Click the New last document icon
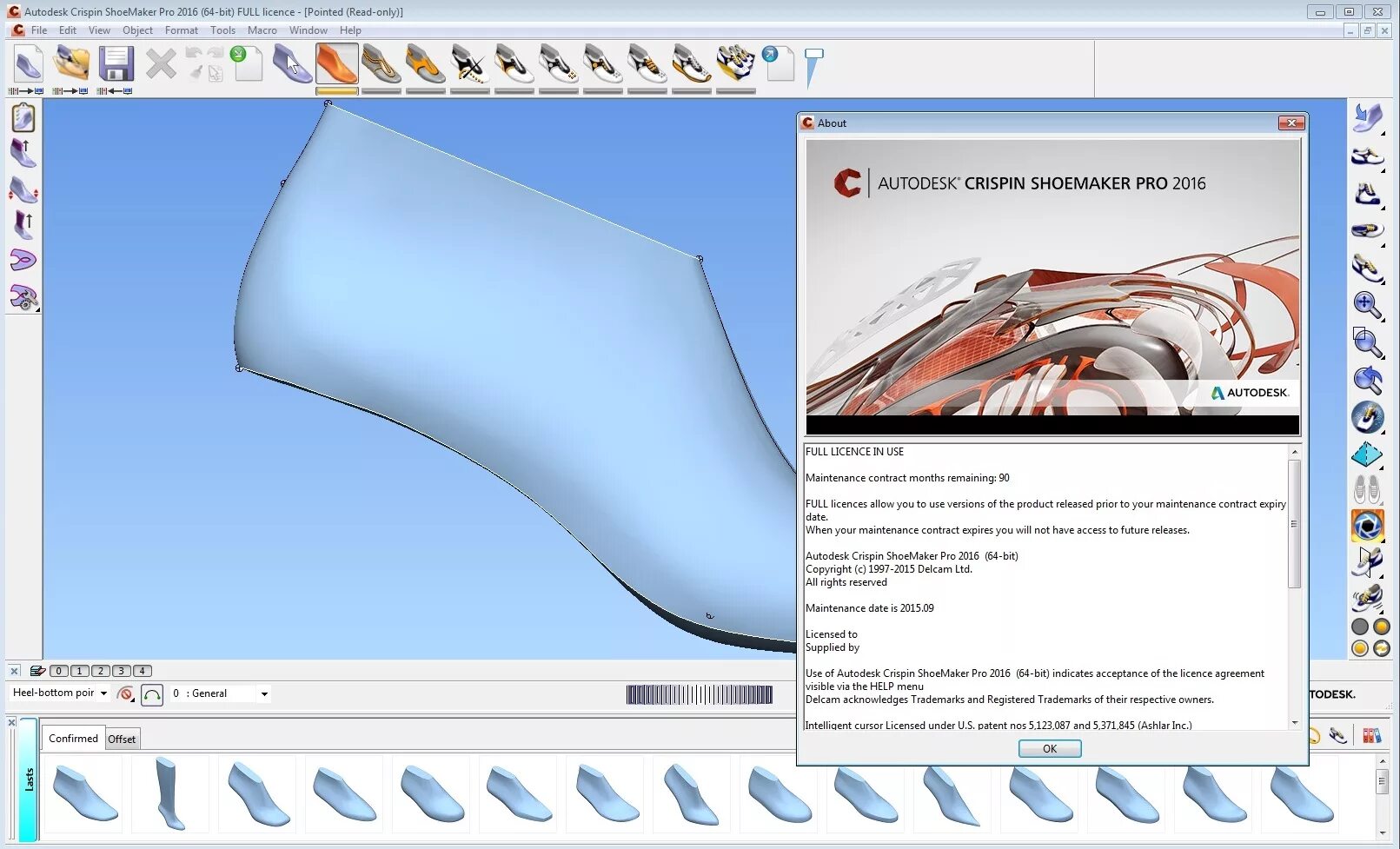This screenshot has width=1400, height=849. pyautogui.click(x=28, y=63)
